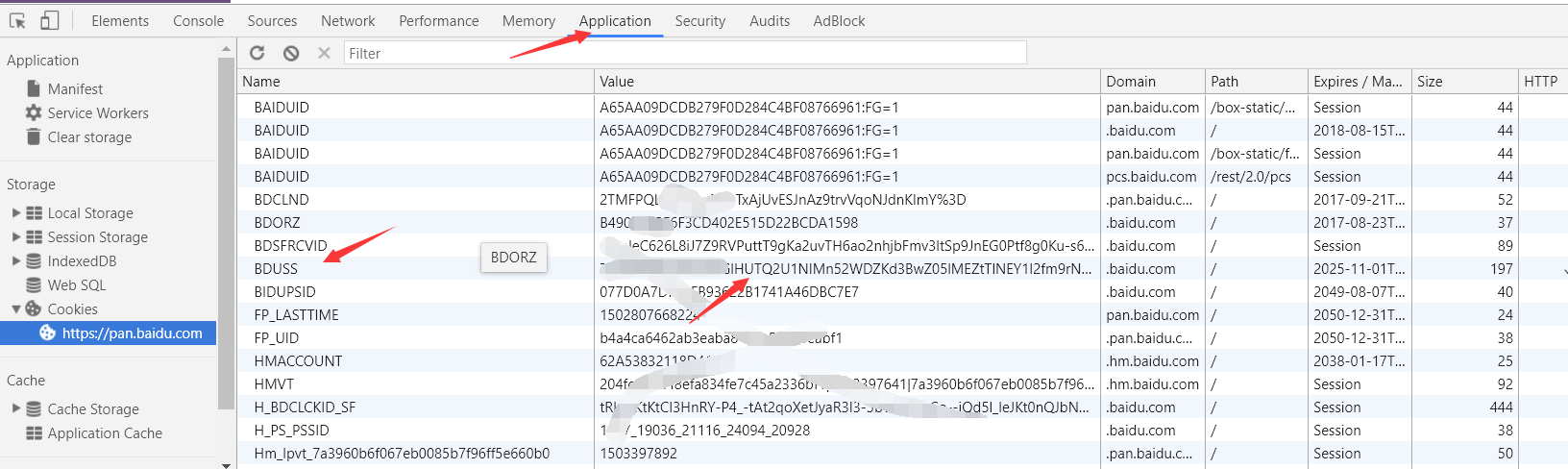The height and width of the screenshot is (469, 1568).
Task: Select the BDSFRCVID cookie row
Action: click(x=902, y=246)
